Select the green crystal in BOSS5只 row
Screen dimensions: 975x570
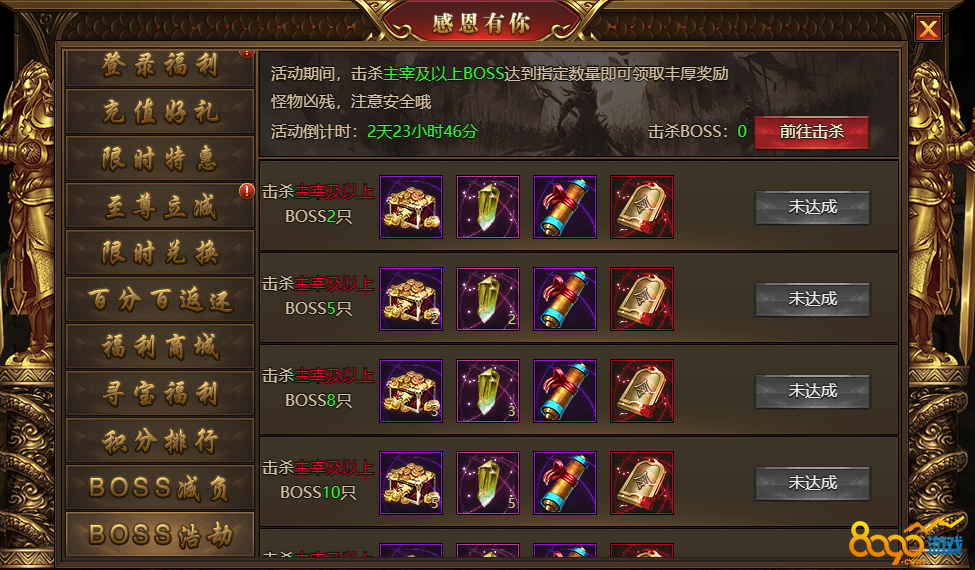[x=488, y=299]
